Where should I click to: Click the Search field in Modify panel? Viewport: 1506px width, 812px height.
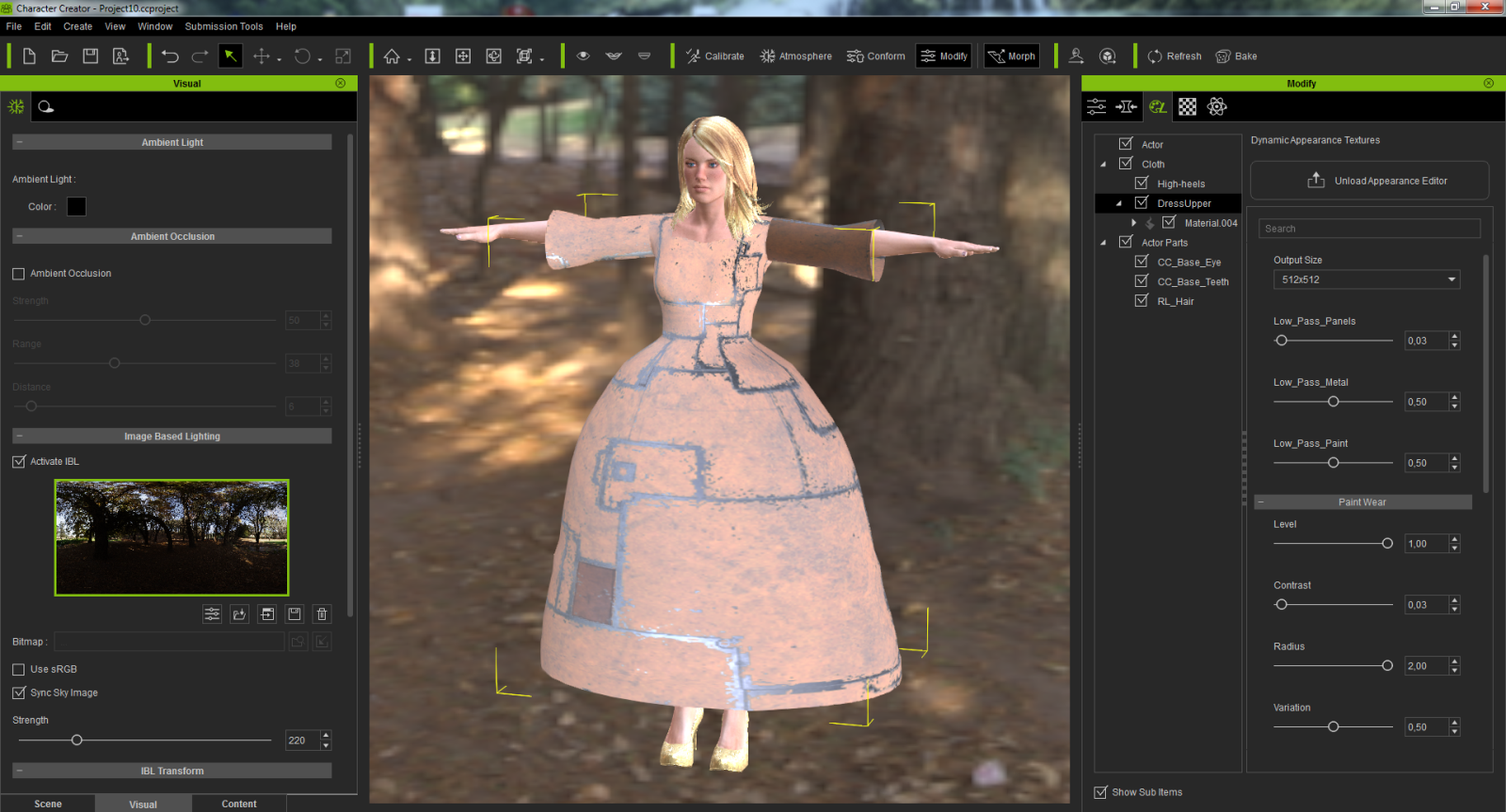[1370, 229]
